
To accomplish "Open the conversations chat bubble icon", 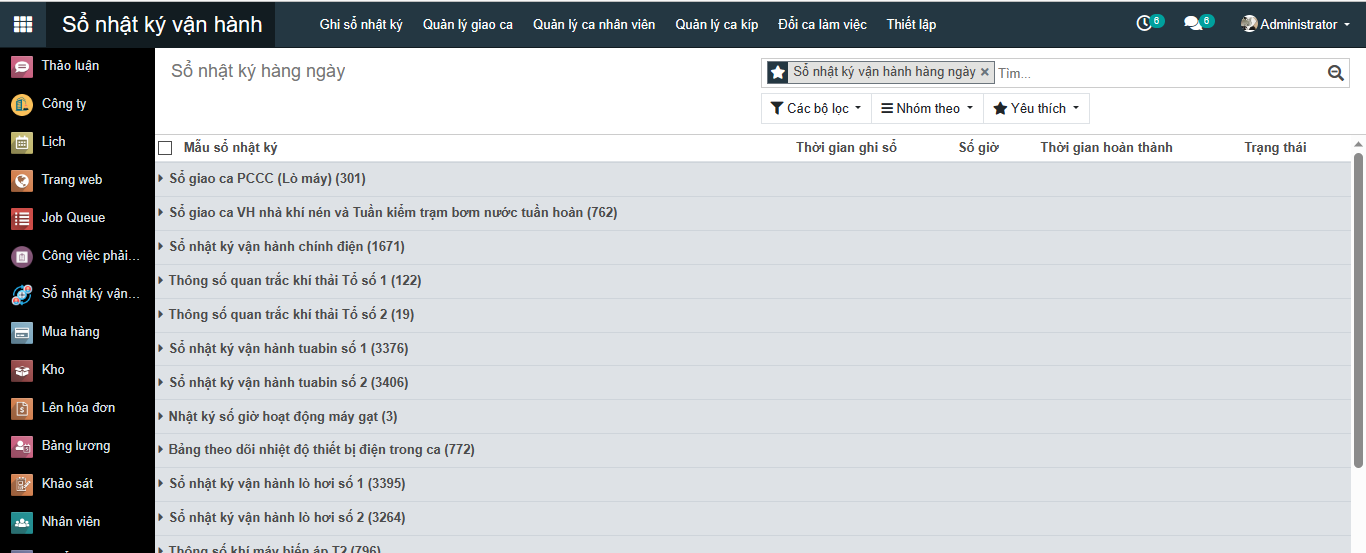I will coord(1193,24).
